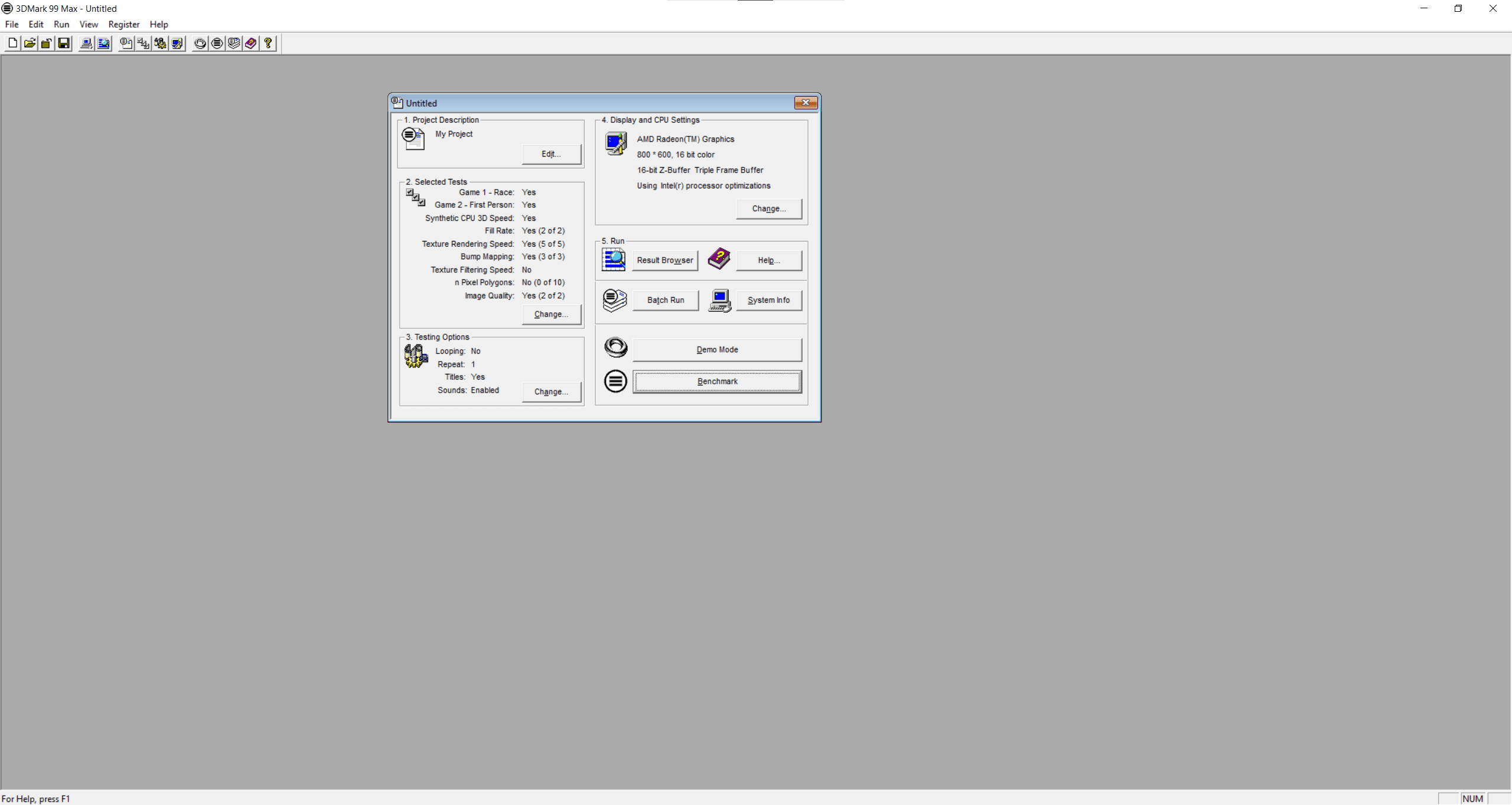
Task: Click the Batch Run stacked papers icon in dialog
Action: pos(615,300)
